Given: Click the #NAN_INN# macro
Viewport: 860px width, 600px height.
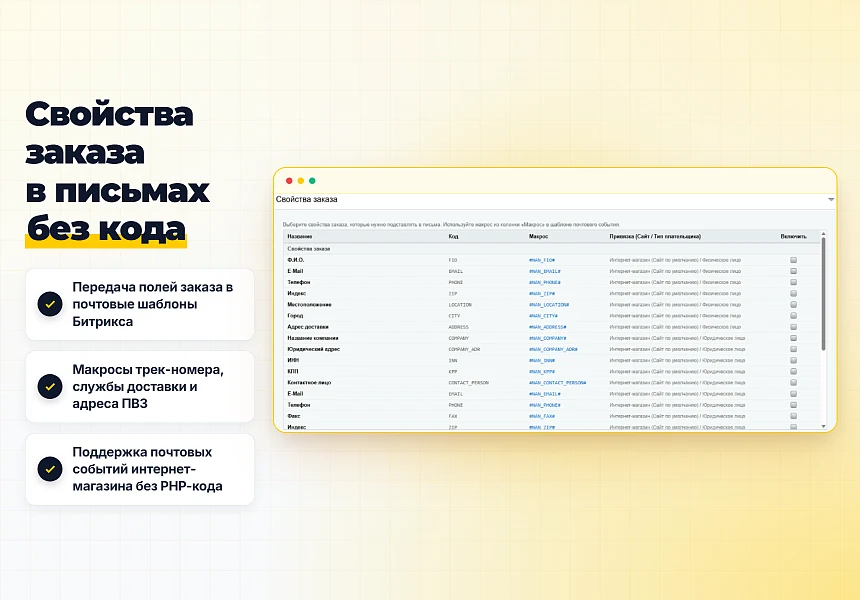Looking at the screenshot, I should [542, 360].
